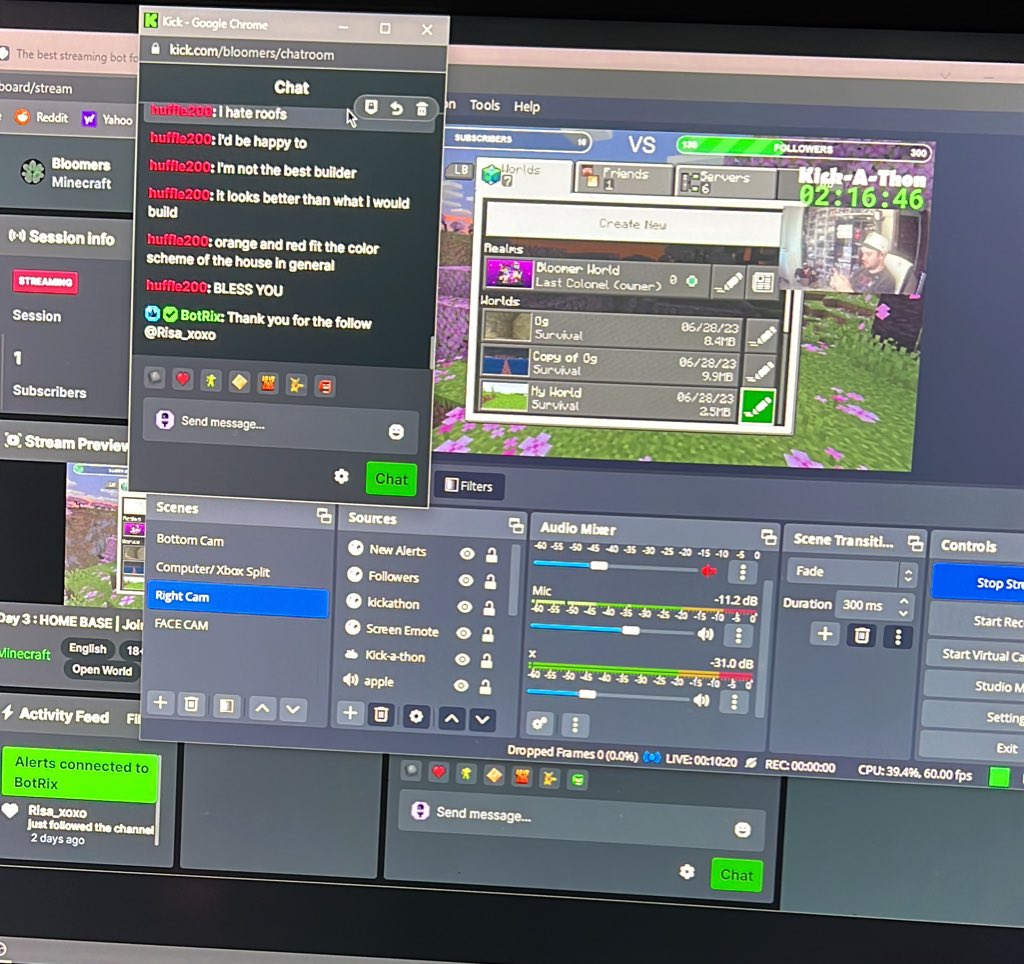
Task: Click green Chat button in Kick popup
Action: tap(391, 479)
